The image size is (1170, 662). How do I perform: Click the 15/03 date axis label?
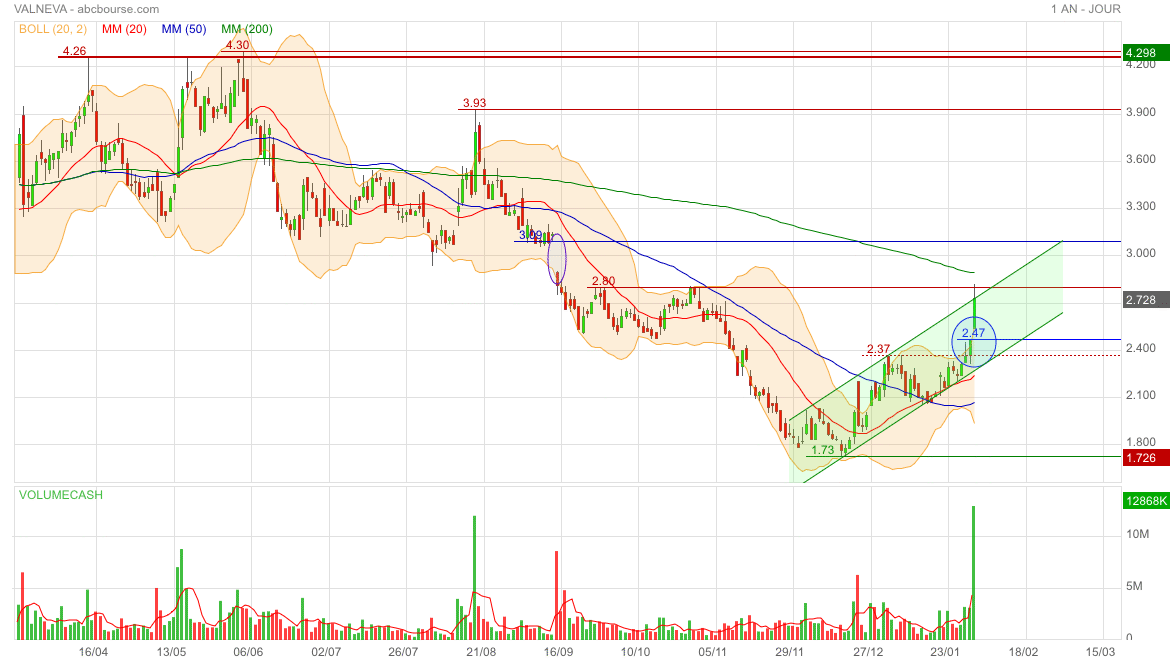[x=1101, y=652]
